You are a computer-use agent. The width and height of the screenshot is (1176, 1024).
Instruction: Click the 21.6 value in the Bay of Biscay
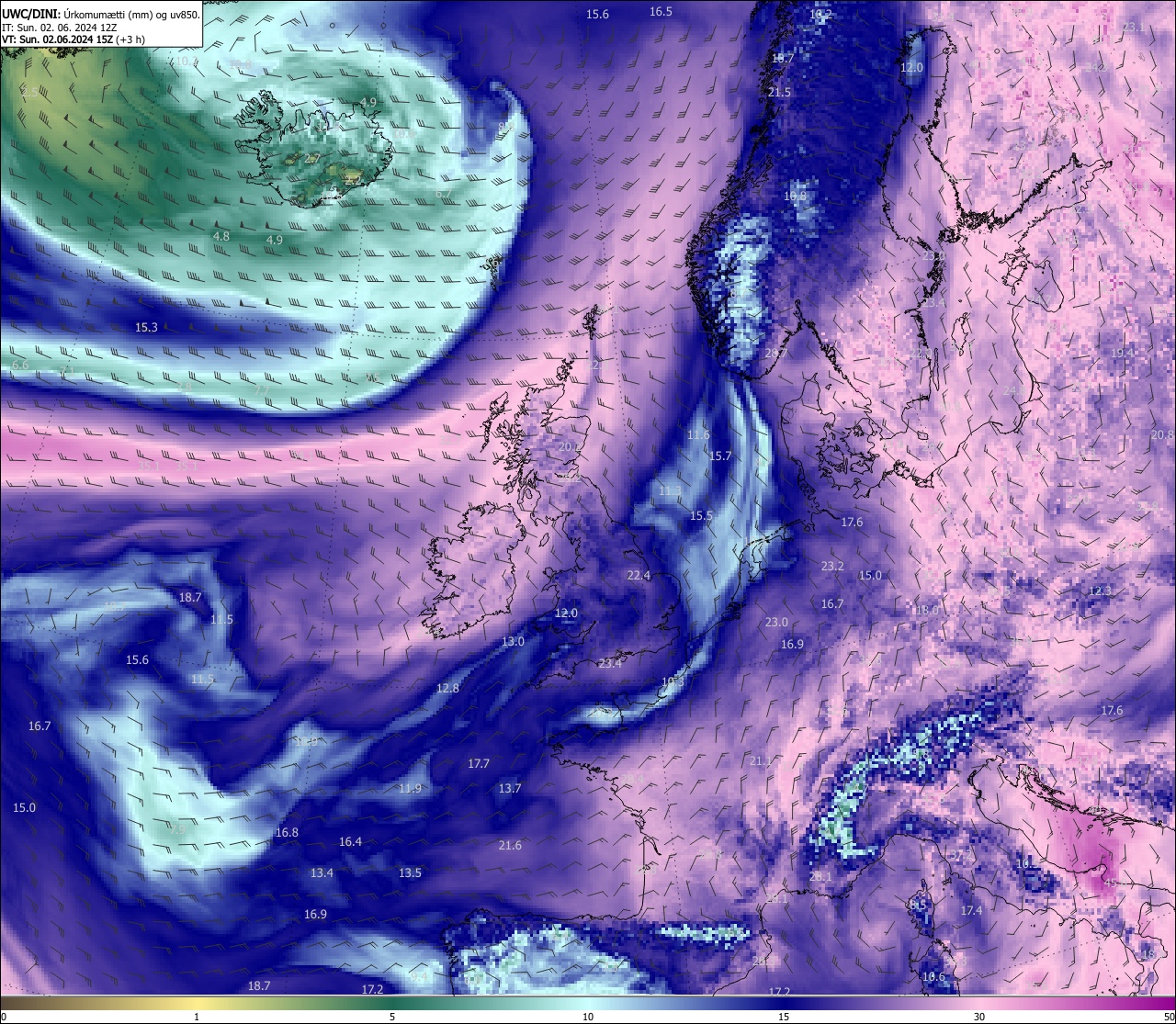coord(510,846)
